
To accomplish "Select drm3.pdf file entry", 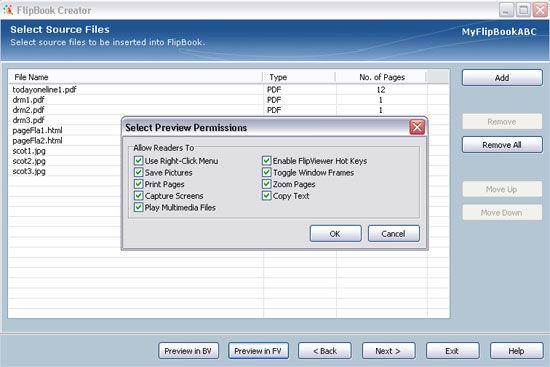I will point(28,120).
